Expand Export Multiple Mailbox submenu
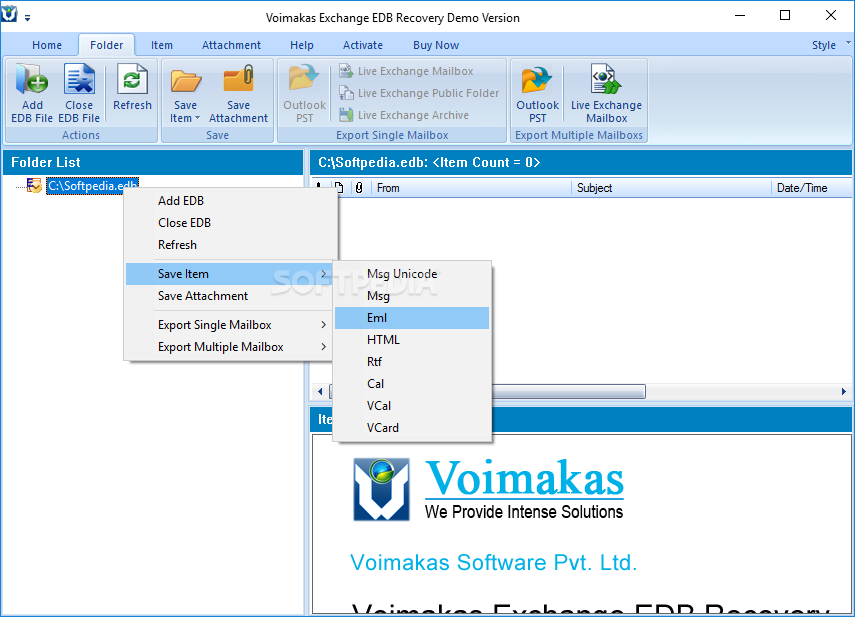Viewport: 855px width, 617px height. click(231, 347)
